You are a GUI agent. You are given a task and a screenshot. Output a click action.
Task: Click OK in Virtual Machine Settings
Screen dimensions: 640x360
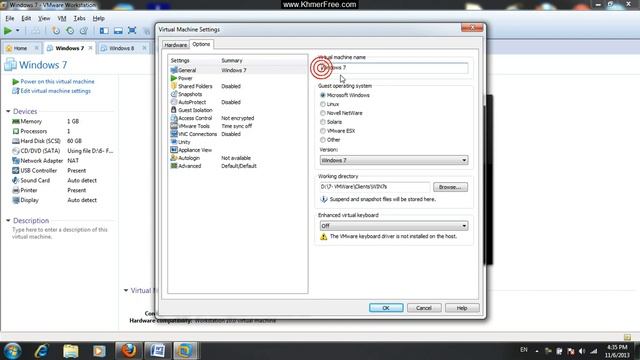pyautogui.click(x=386, y=308)
